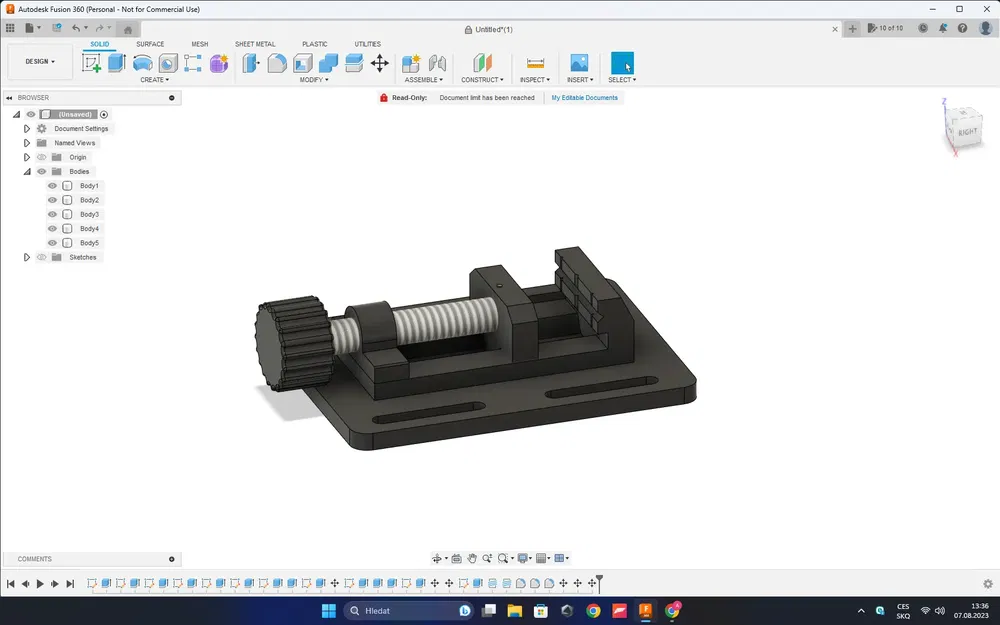Activate the Extrude tool
This screenshot has height=625, width=1000.
tap(116, 62)
